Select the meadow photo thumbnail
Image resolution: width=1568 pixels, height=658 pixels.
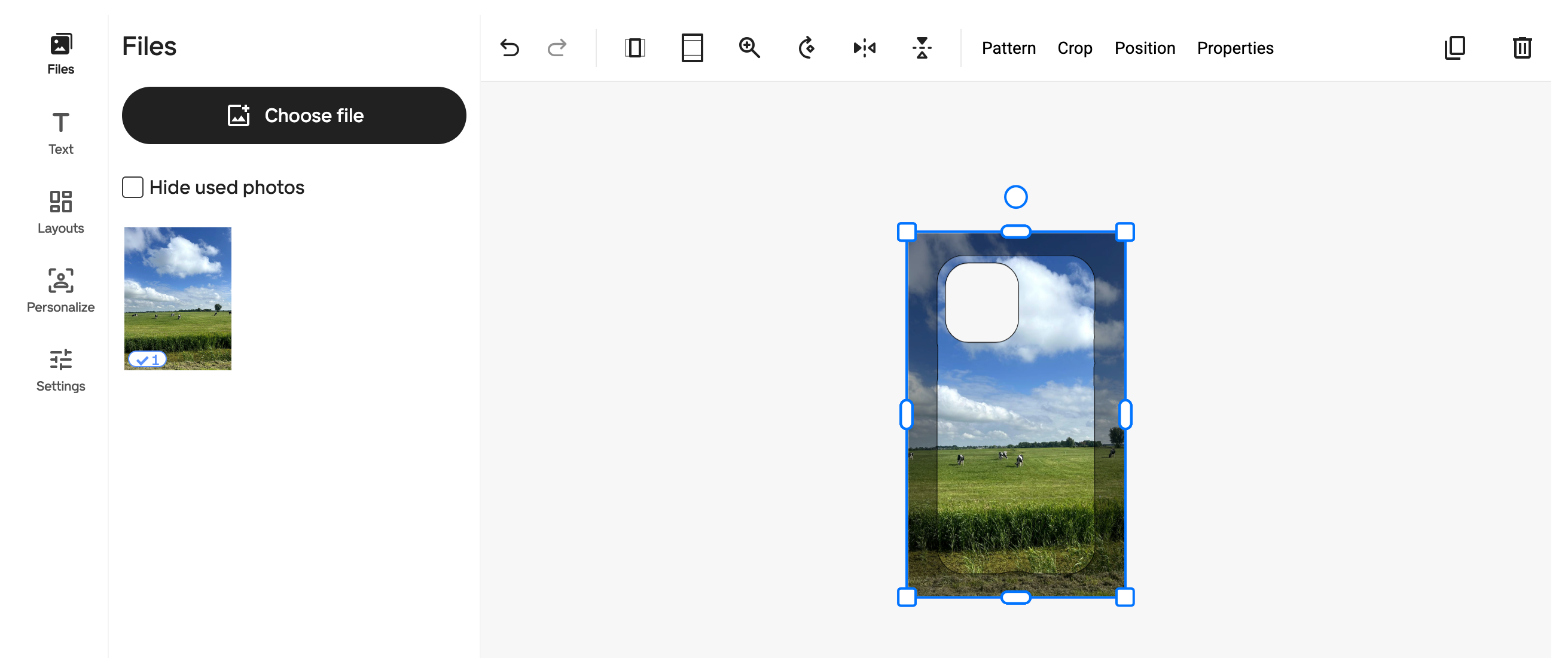click(178, 298)
